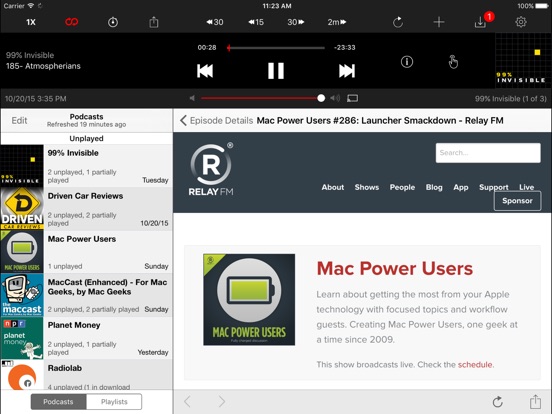The width and height of the screenshot is (552, 414).
Task: Open the sleep timer icon
Action: pos(113,22)
